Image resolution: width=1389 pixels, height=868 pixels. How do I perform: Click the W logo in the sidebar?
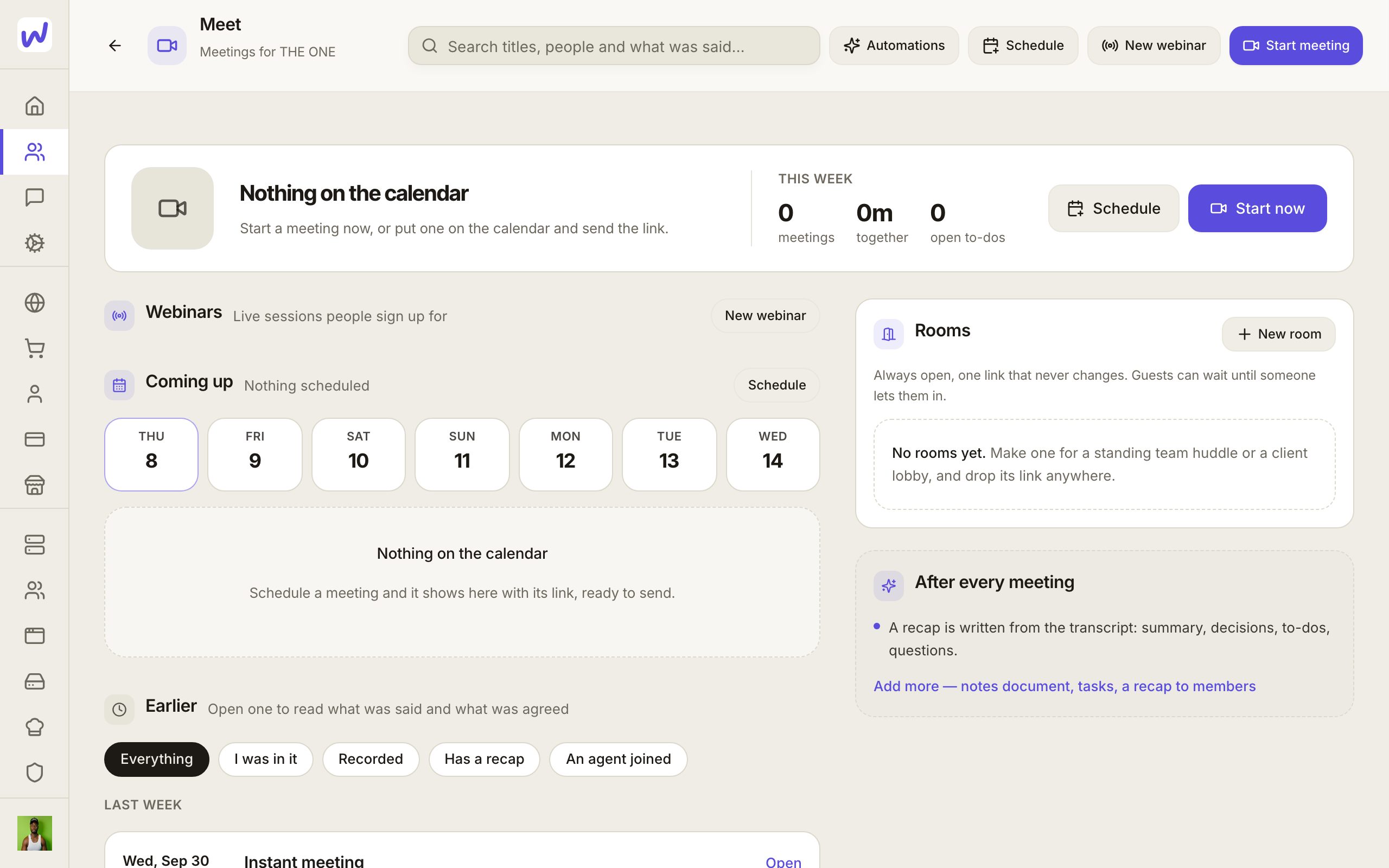tap(34, 34)
